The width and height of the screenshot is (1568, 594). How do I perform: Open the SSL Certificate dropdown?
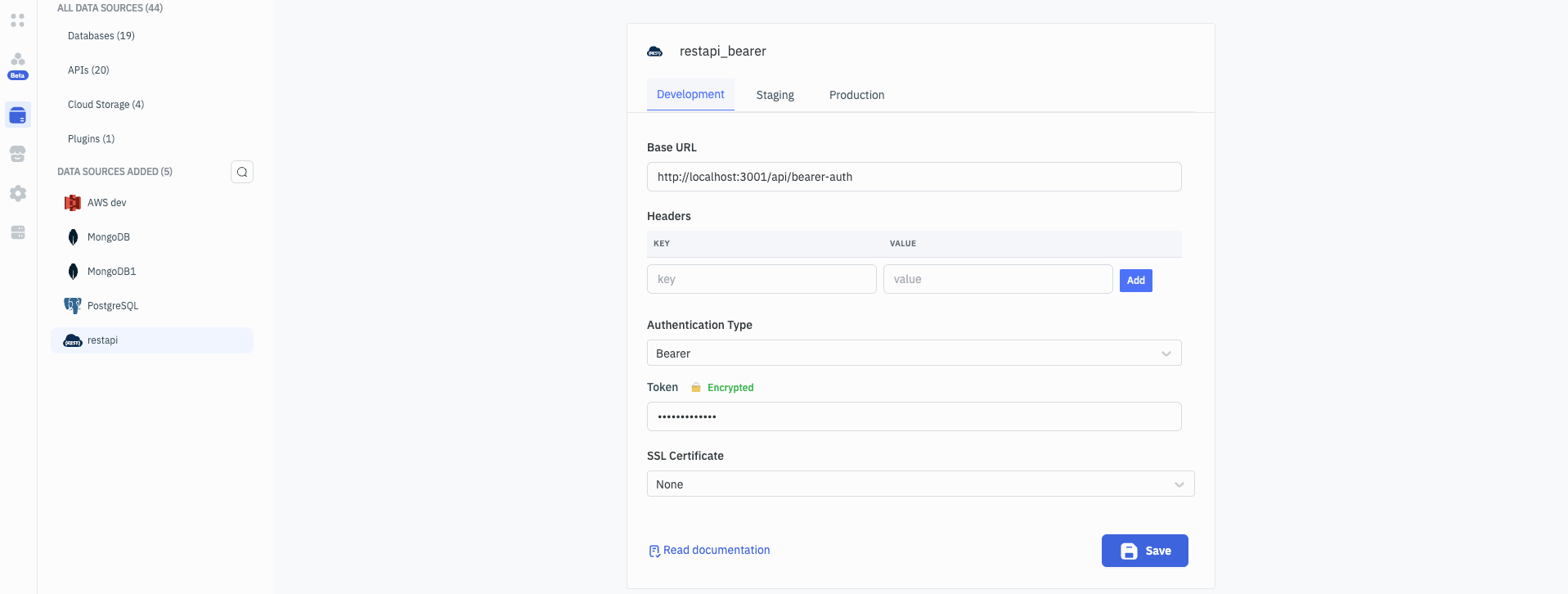(x=920, y=484)
